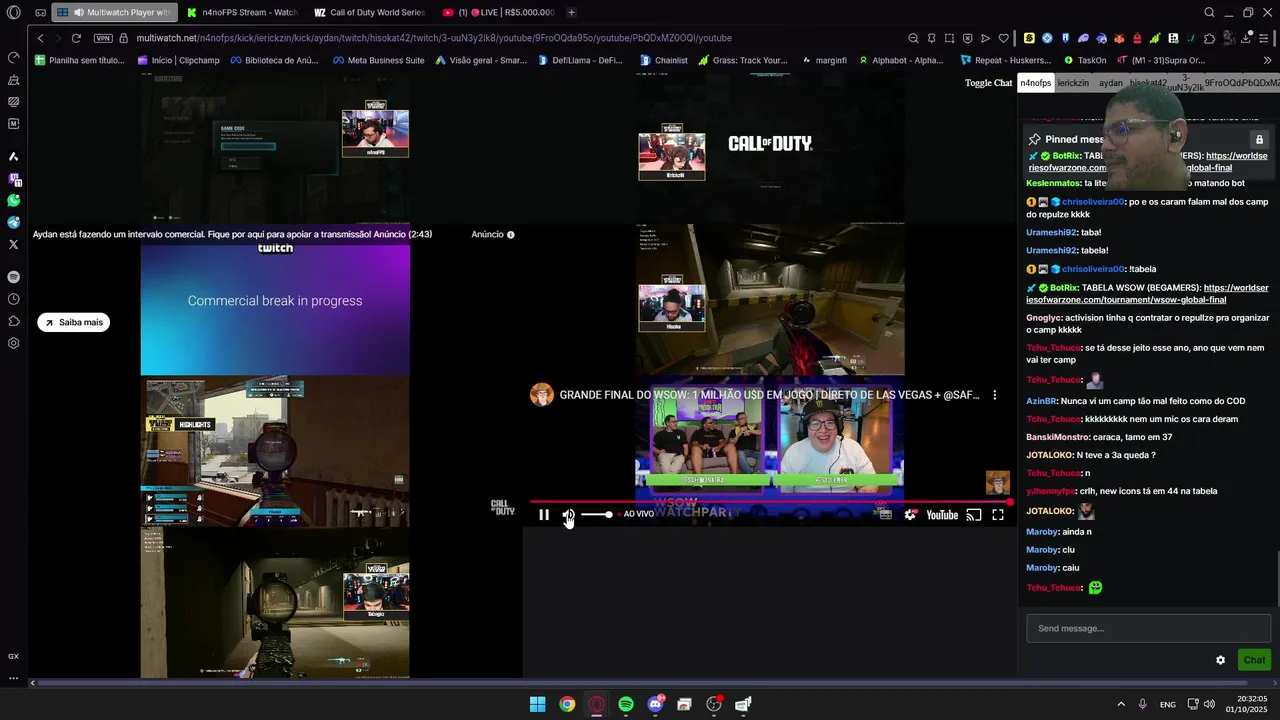Viewport: 1280px width, 720px height.
Task: Click the pin icon in address bar
Action: 931,38
